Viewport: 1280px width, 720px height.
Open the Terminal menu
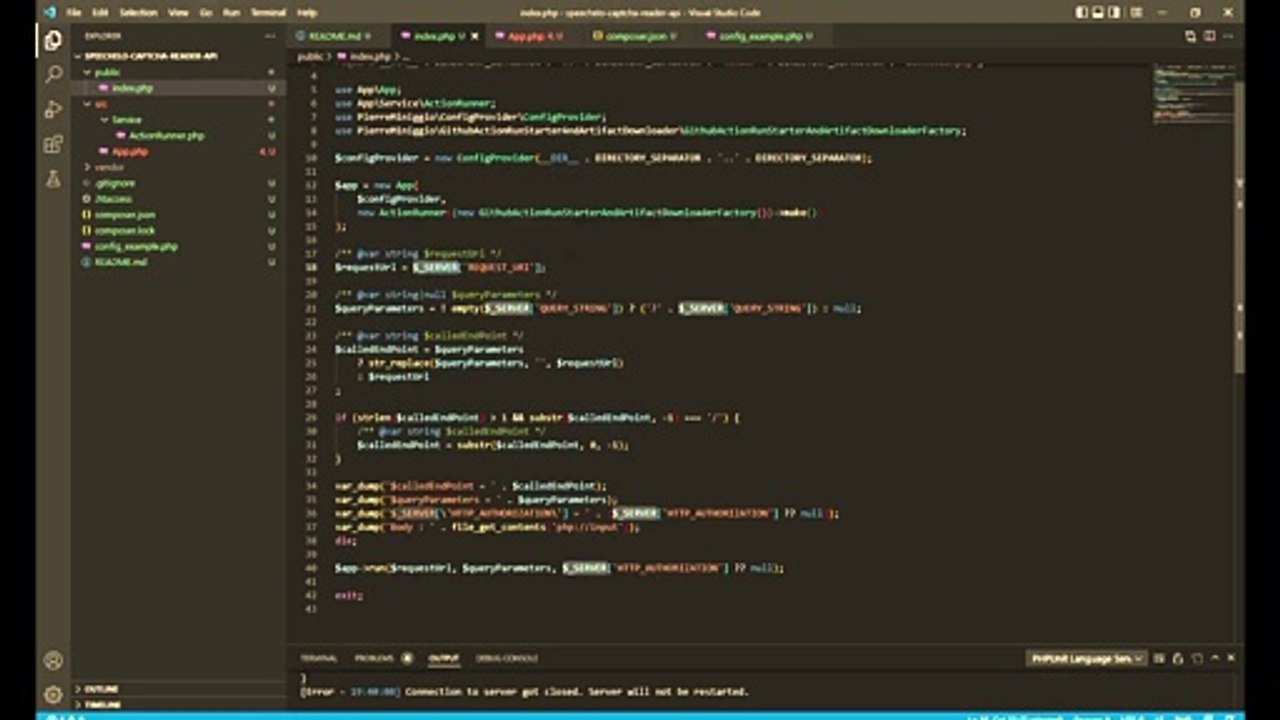pos(268,13)
